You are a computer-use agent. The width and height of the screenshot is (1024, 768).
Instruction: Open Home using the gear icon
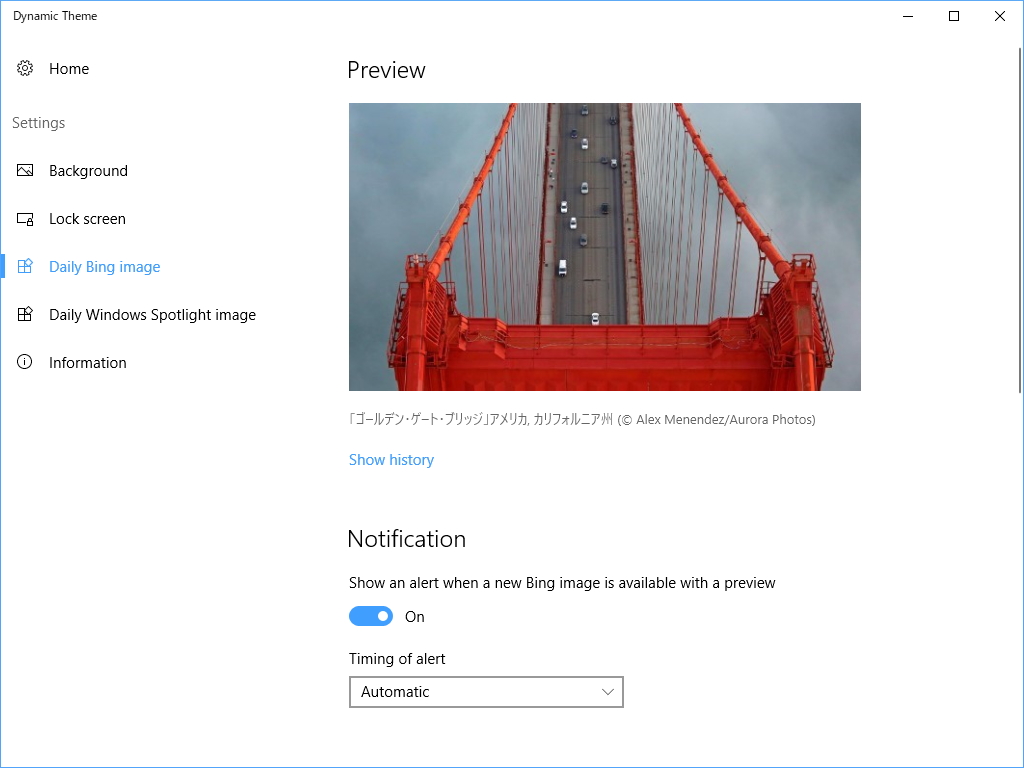(25, 68)
